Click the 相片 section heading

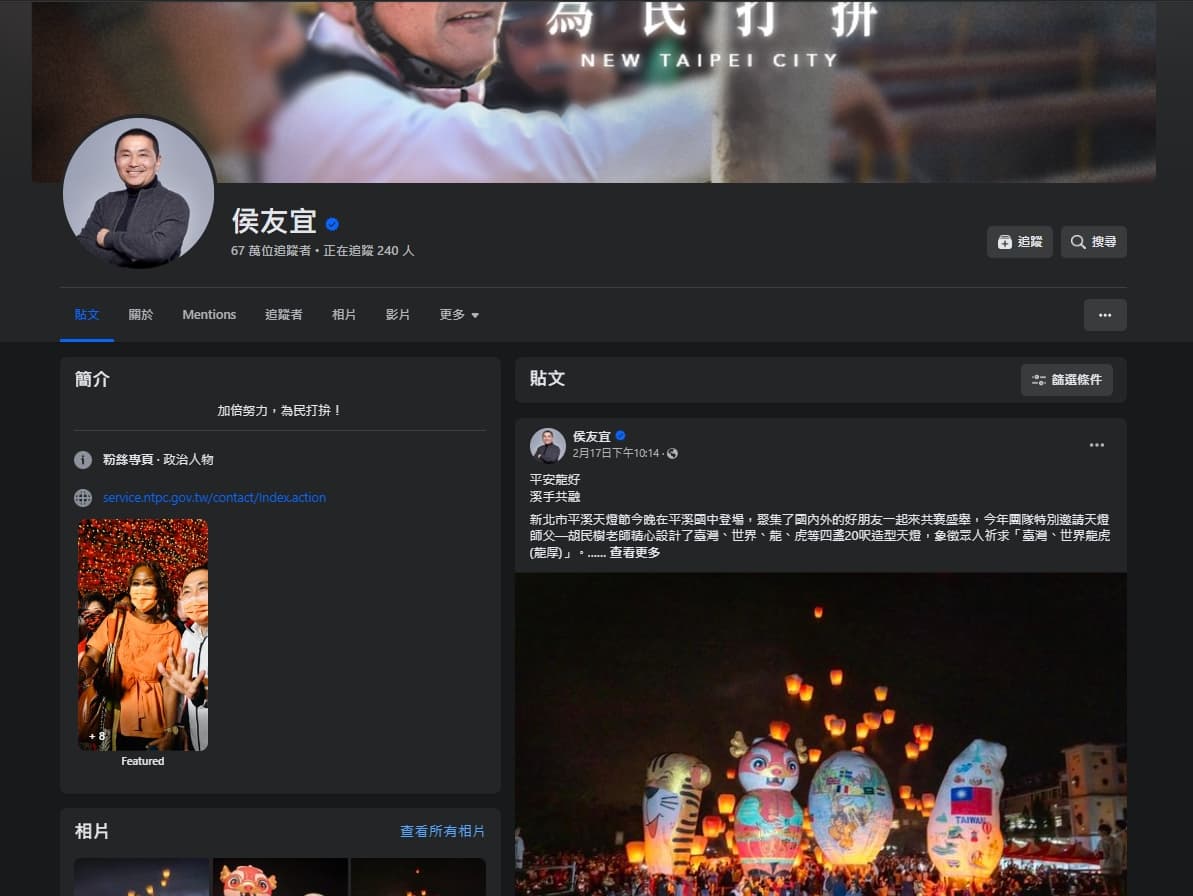click(91, 831)
